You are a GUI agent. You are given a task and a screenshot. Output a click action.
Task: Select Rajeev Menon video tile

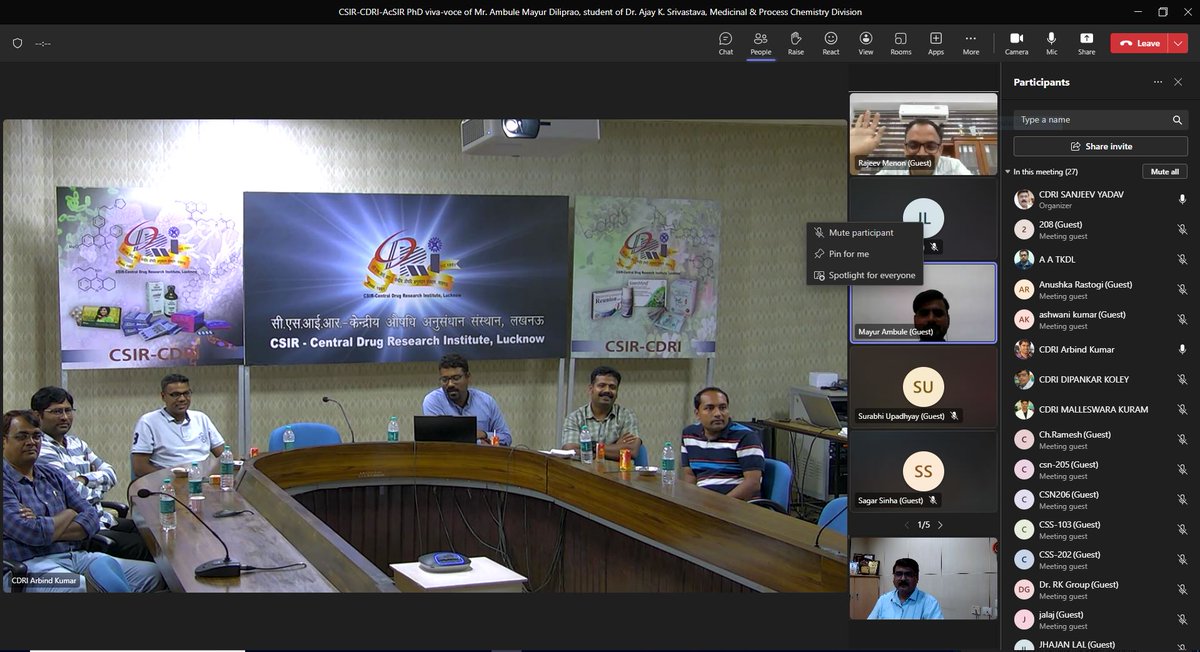[x=923, y=134]
